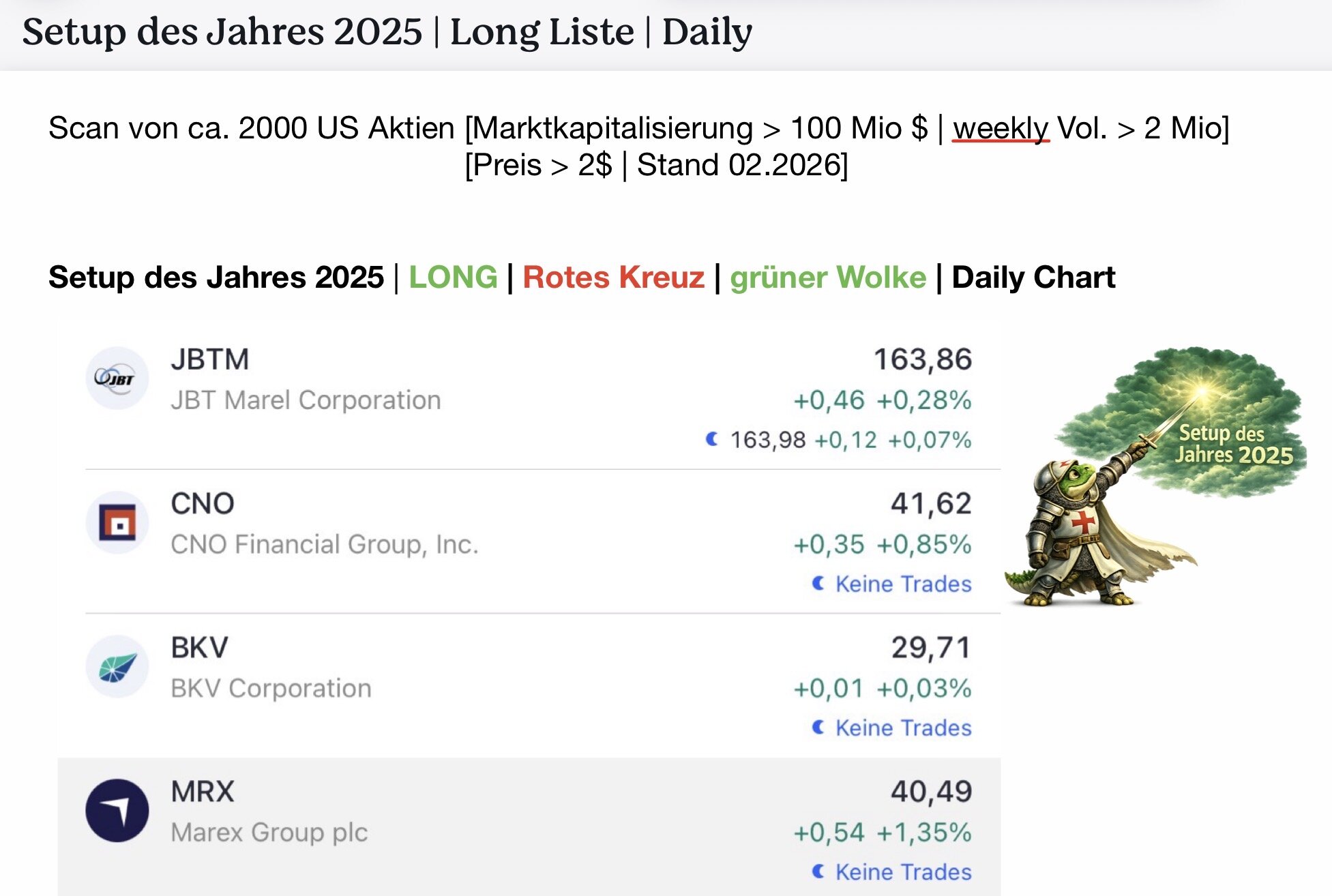The height and width of the screenshot is (896, 1332).
Task: Open the CNO ticker entry
Action: 203,504
